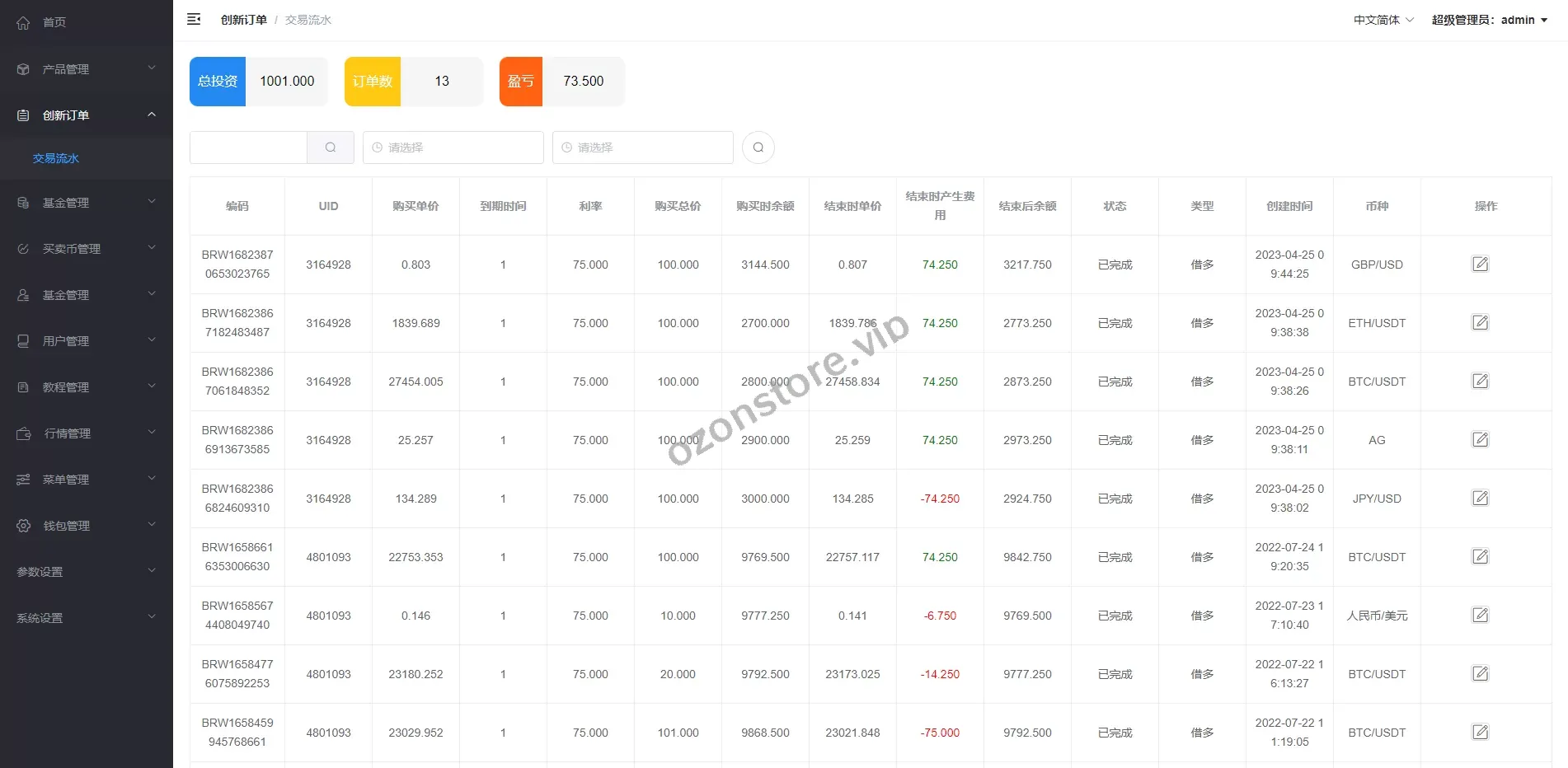Click the blue 总投资 stat card
The height and width of the screenshot is (768, 1568).
click(x=218, y=82)
